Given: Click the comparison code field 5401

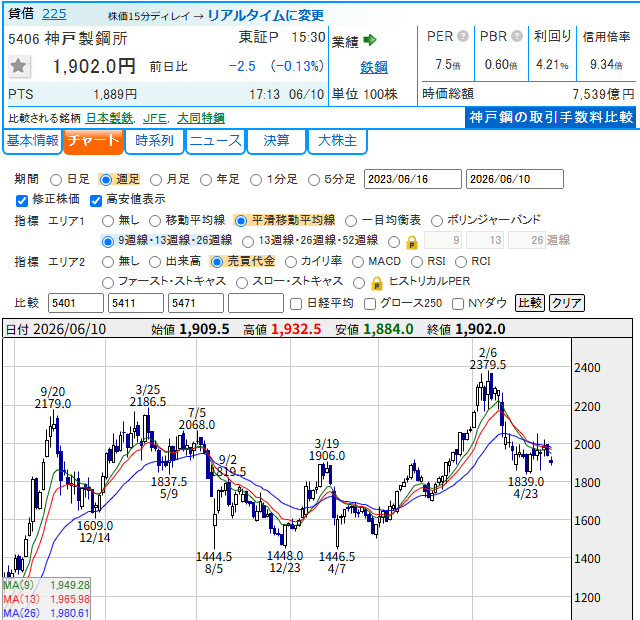Looking at the screenshot, I should point(76,303).
